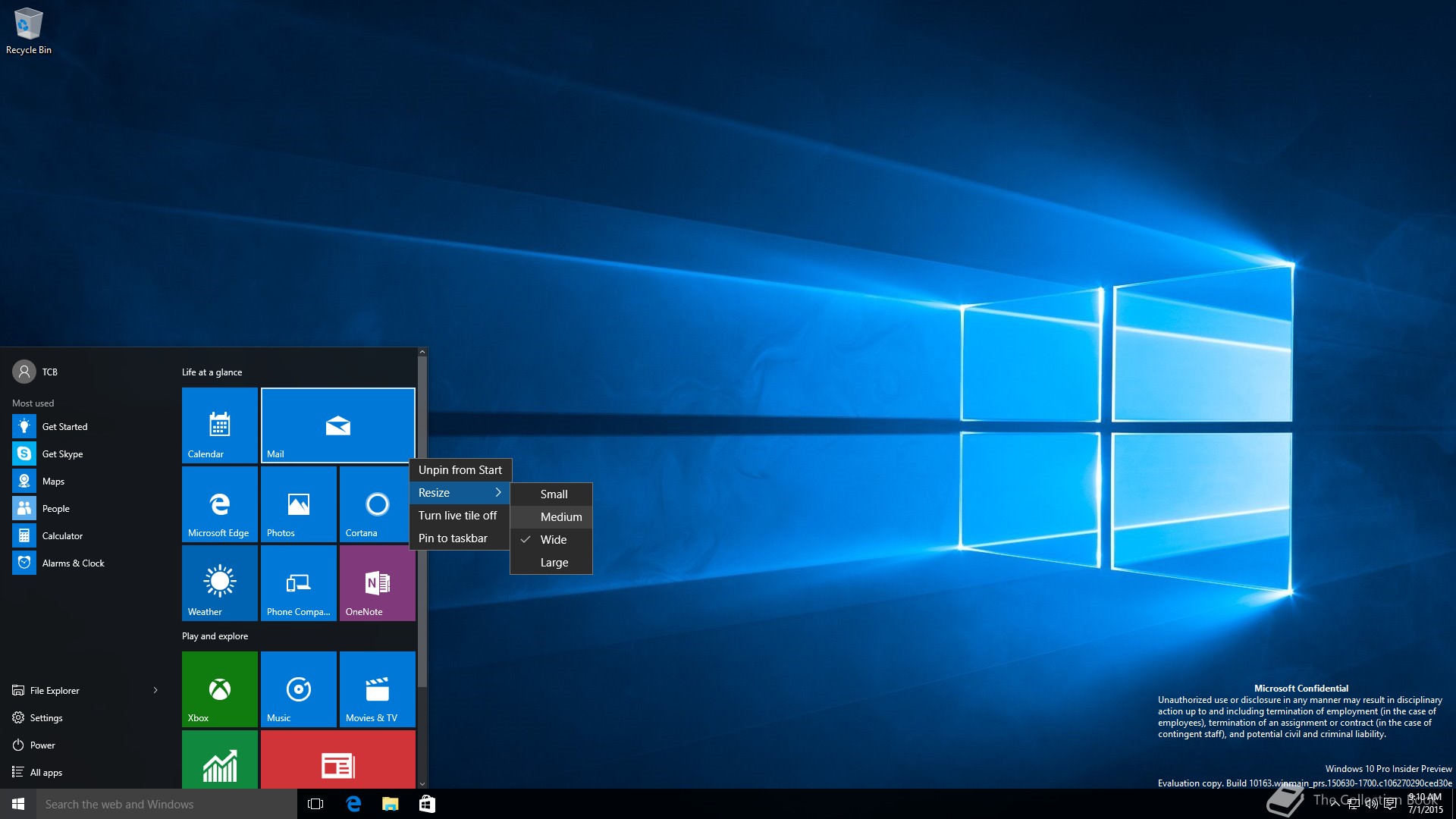The image size is (1456, 819).
Task: Click the Recycle Bin desktop icon
Action: pos(29,30)
